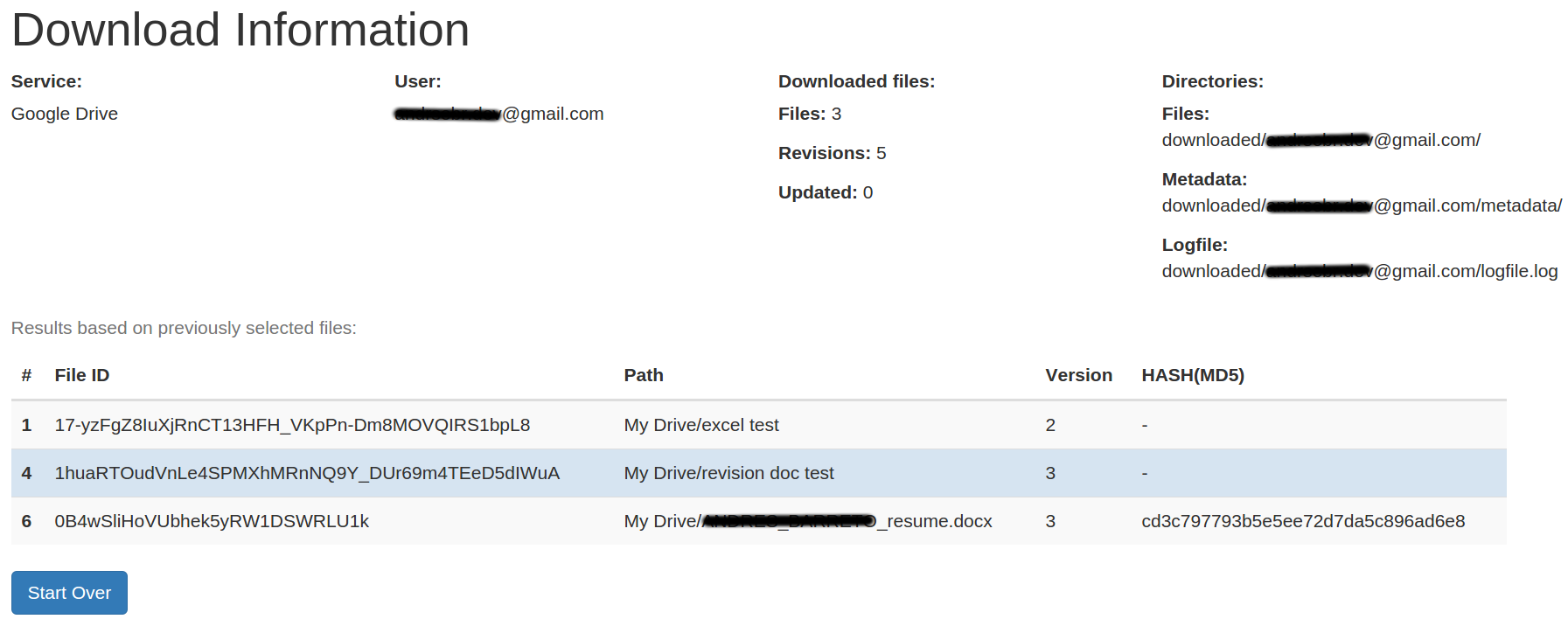Select file ID 0B4wSliHoVUbhek5yRW1DSWRLU1k
The image size is (1568, 633).
click(212, 521)
